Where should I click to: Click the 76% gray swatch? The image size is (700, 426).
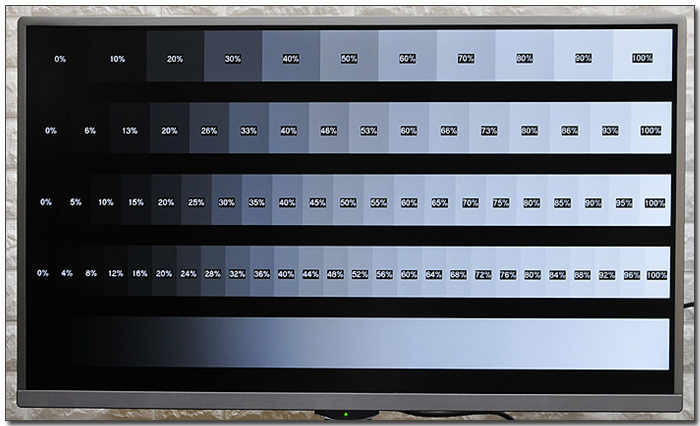point(508,273)
